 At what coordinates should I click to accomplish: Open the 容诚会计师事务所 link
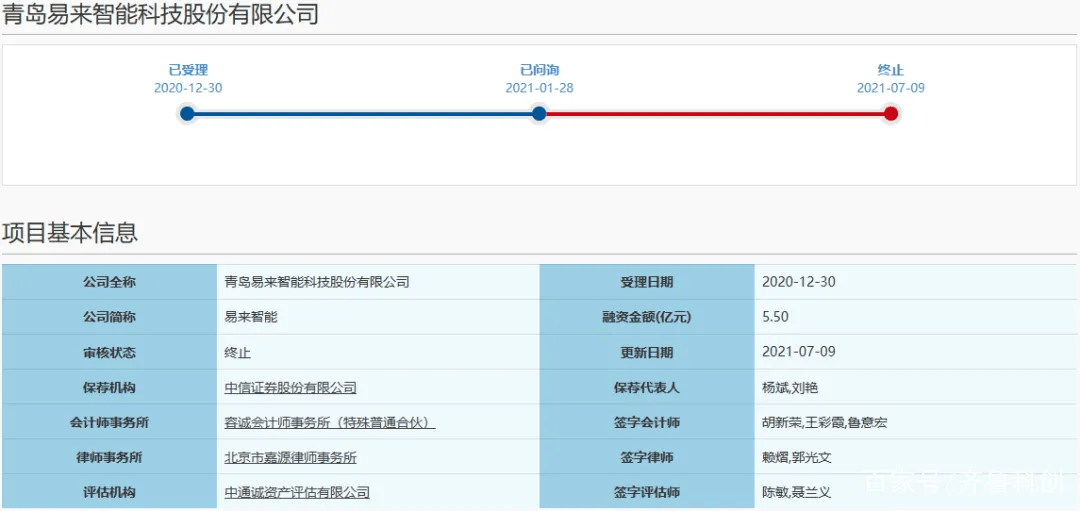tap(330, 423)
